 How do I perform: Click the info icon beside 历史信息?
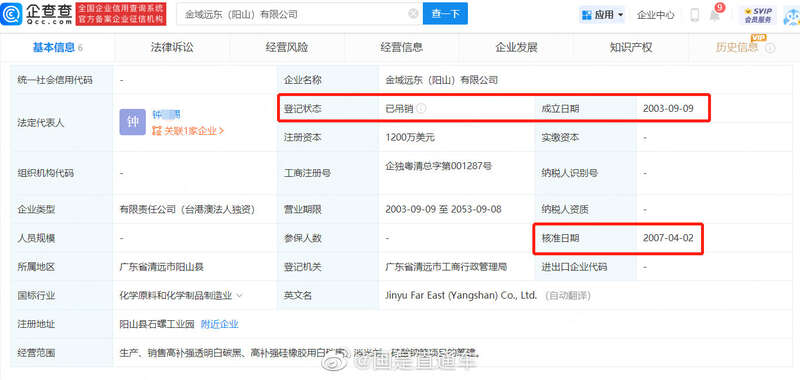tap(770, 48)
